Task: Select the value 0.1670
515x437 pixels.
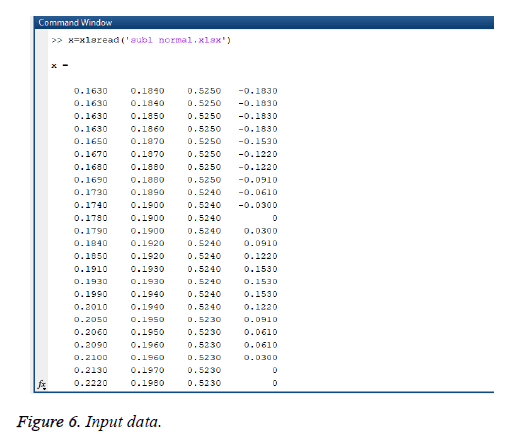Action: 91,154
